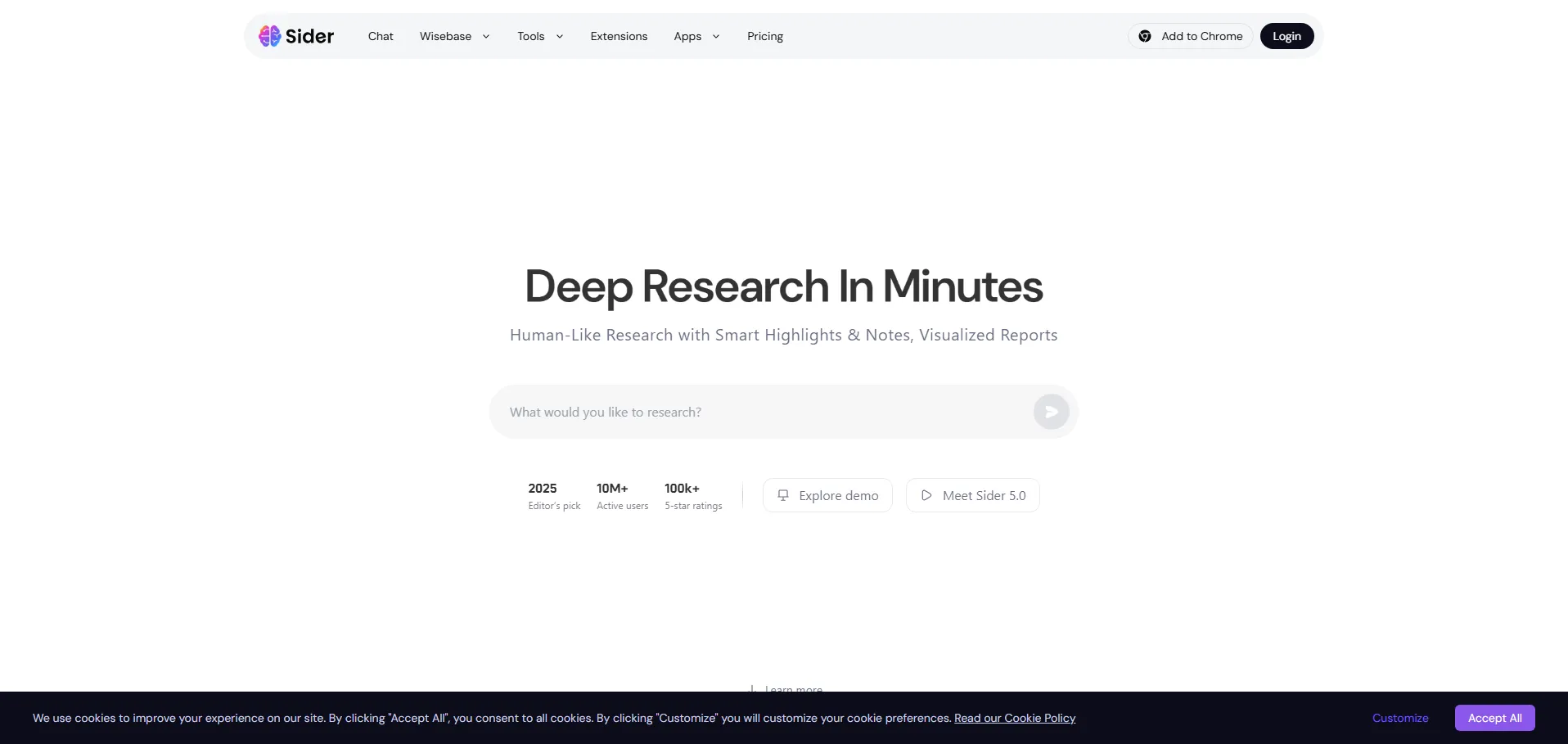Click Customize cookie preferences
Screen dimensions: 1568x744
(x=1400, y=718)
